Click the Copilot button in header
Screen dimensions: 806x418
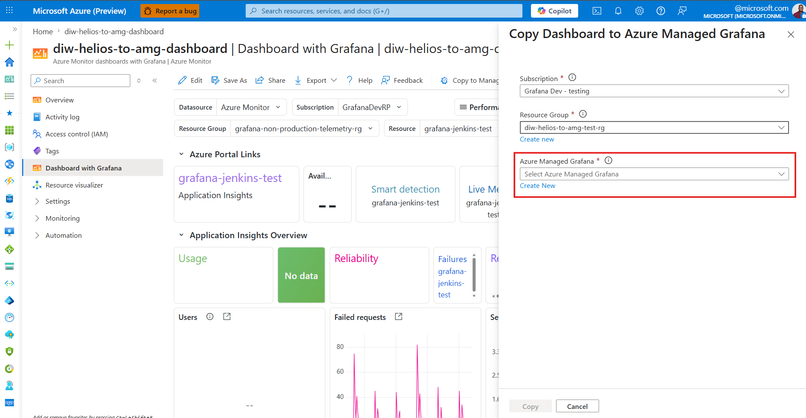554,11
